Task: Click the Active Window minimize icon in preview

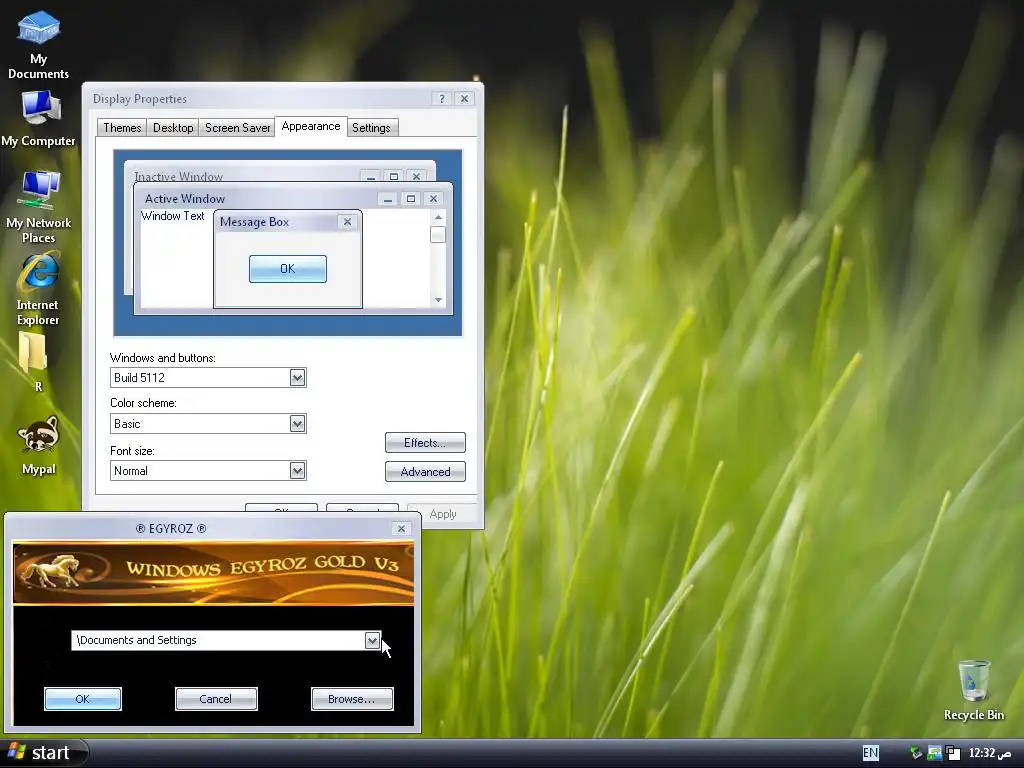Action: (388, 199)
